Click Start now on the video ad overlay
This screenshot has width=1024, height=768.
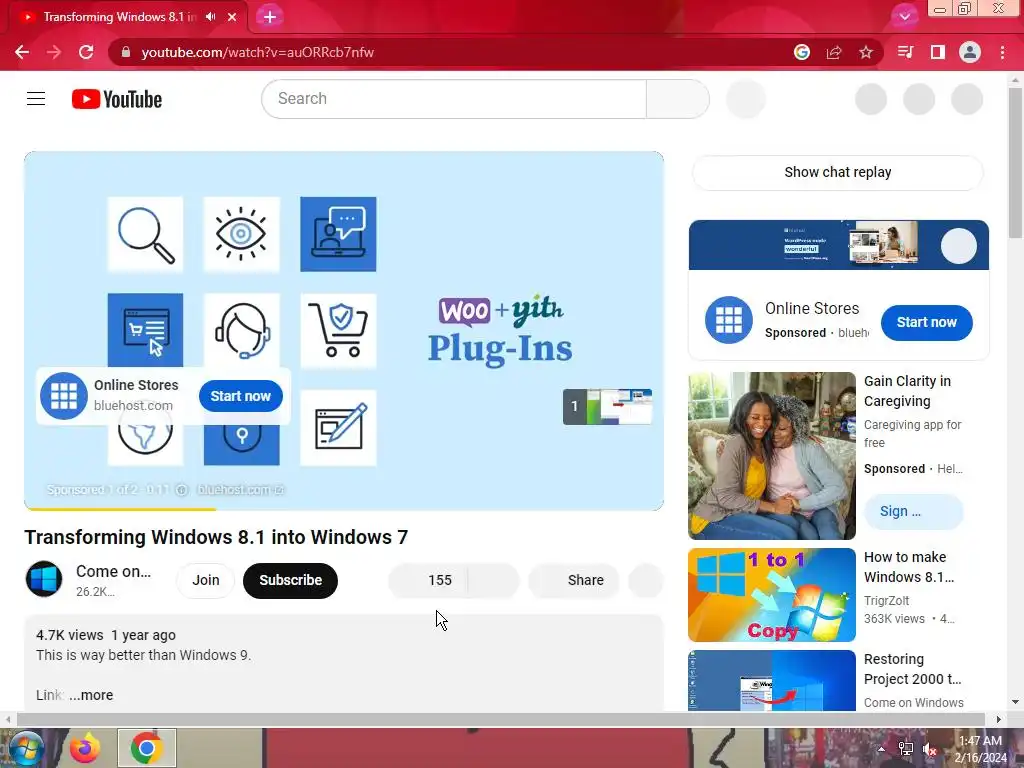coord(240,396)
